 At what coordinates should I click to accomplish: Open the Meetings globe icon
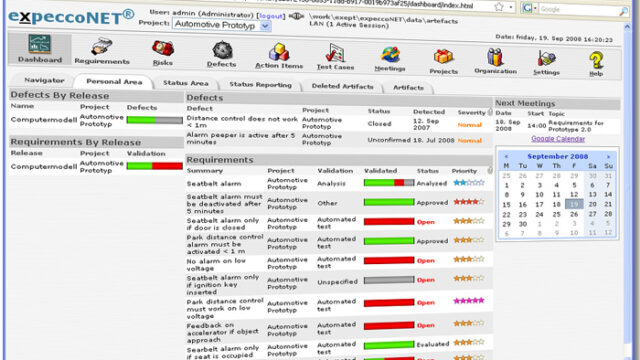(x=390, y=55)
